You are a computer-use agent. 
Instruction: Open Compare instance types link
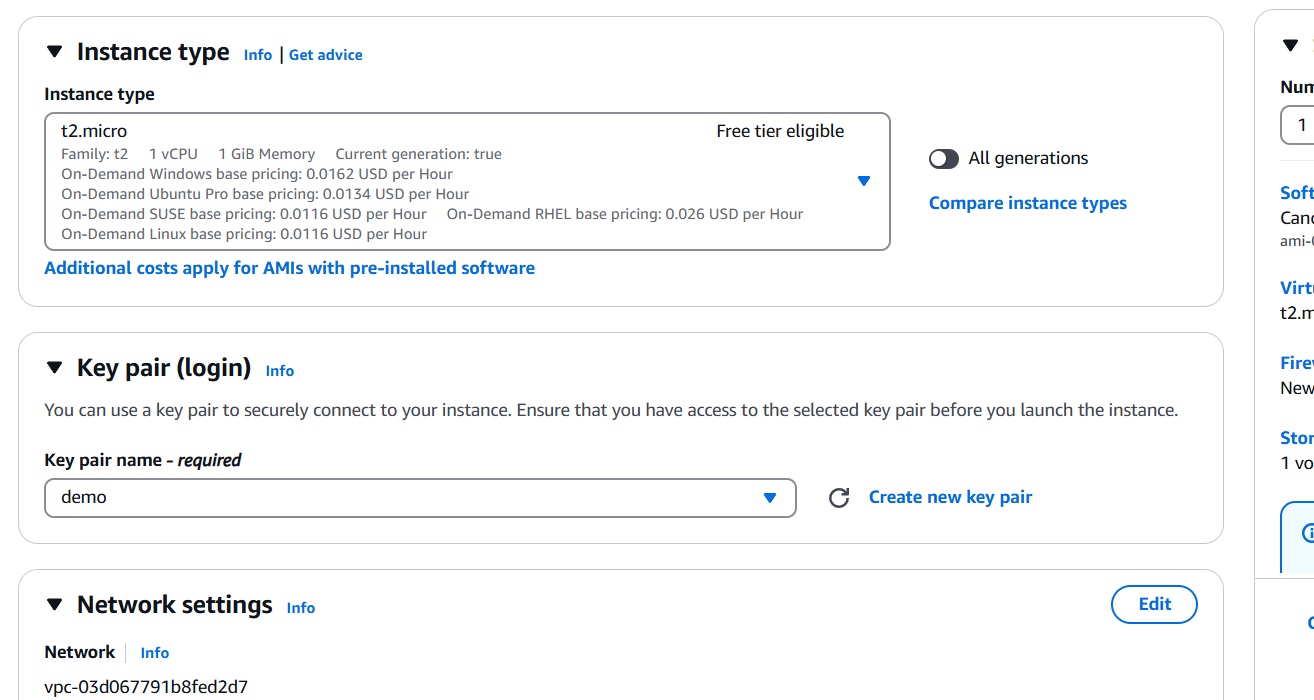click(x=1028, y=203)
